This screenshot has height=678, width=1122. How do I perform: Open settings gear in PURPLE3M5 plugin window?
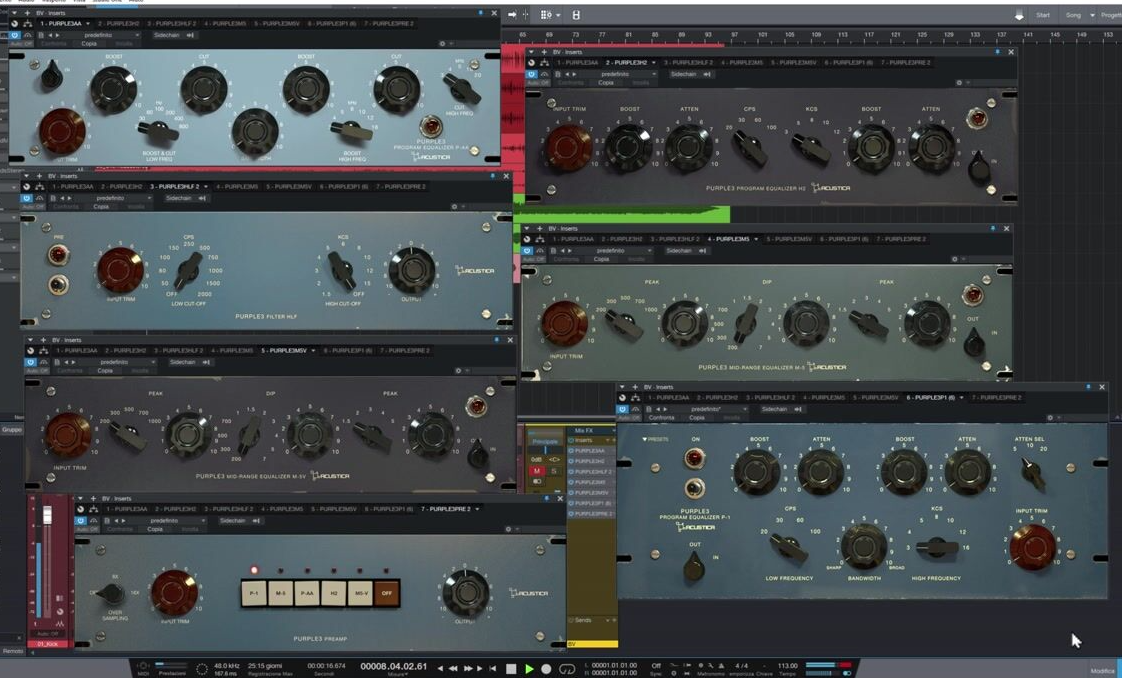(x=955, y=259)
